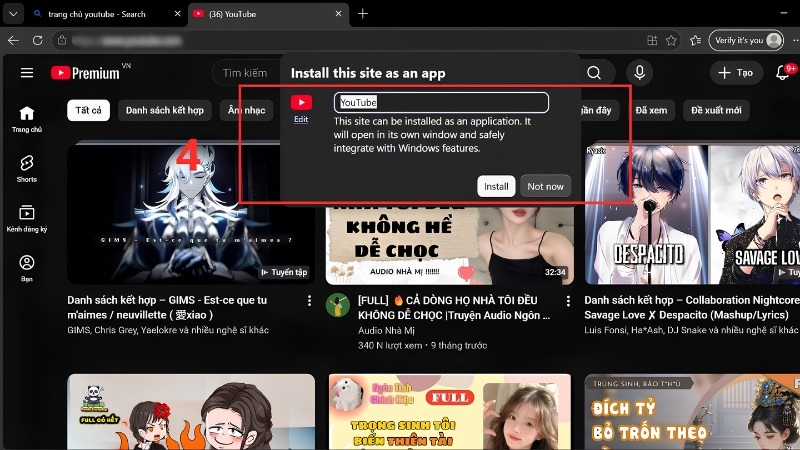Click the Install button
Viewport: 800px width, 450px height.
[496, 186]
